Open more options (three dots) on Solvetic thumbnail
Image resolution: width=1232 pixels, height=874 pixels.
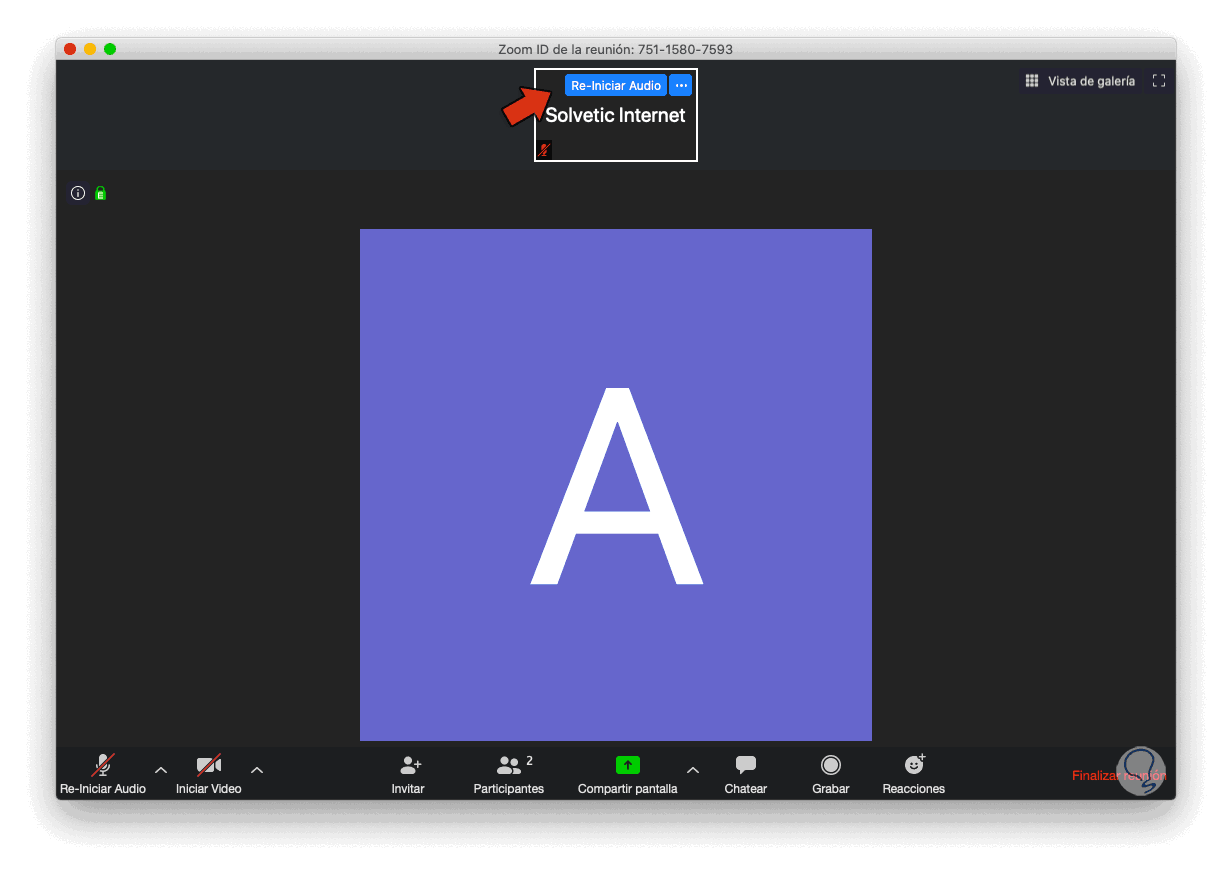[x=681, y=86]
